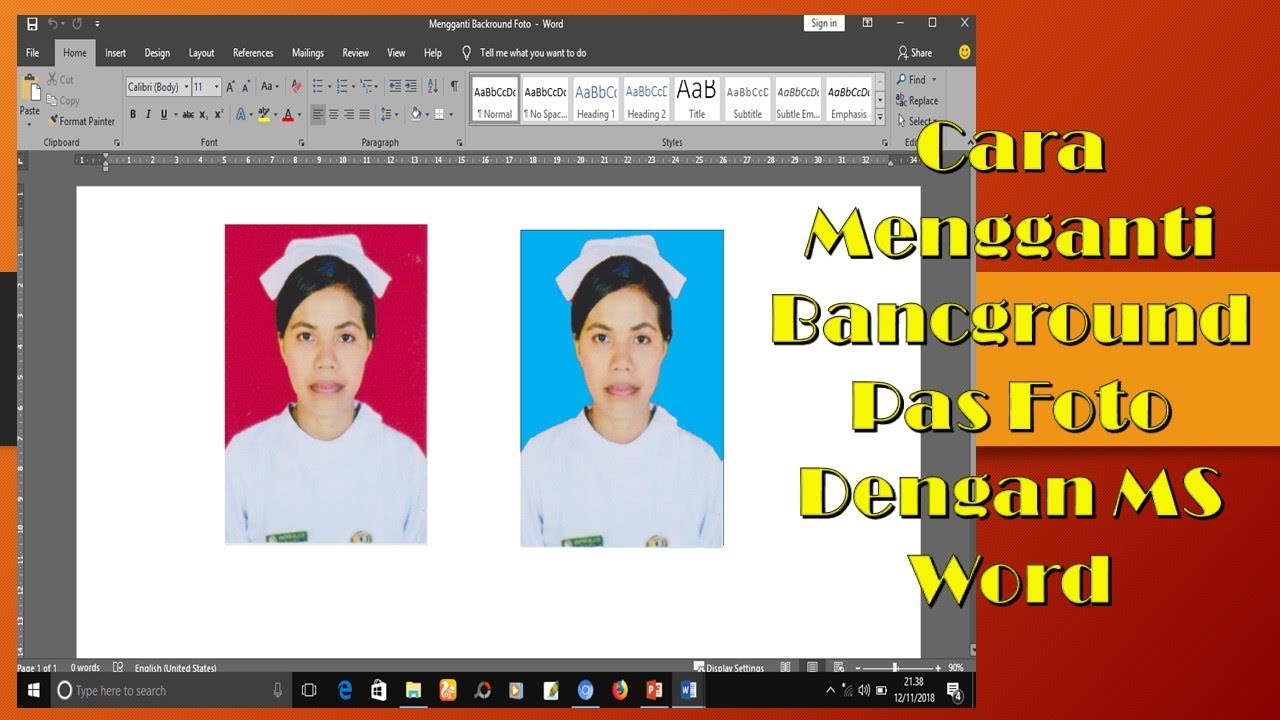1280x720 pixels.
Task: Apply superscript formatting
Action: pyautogui.click(x=218, y=115)
